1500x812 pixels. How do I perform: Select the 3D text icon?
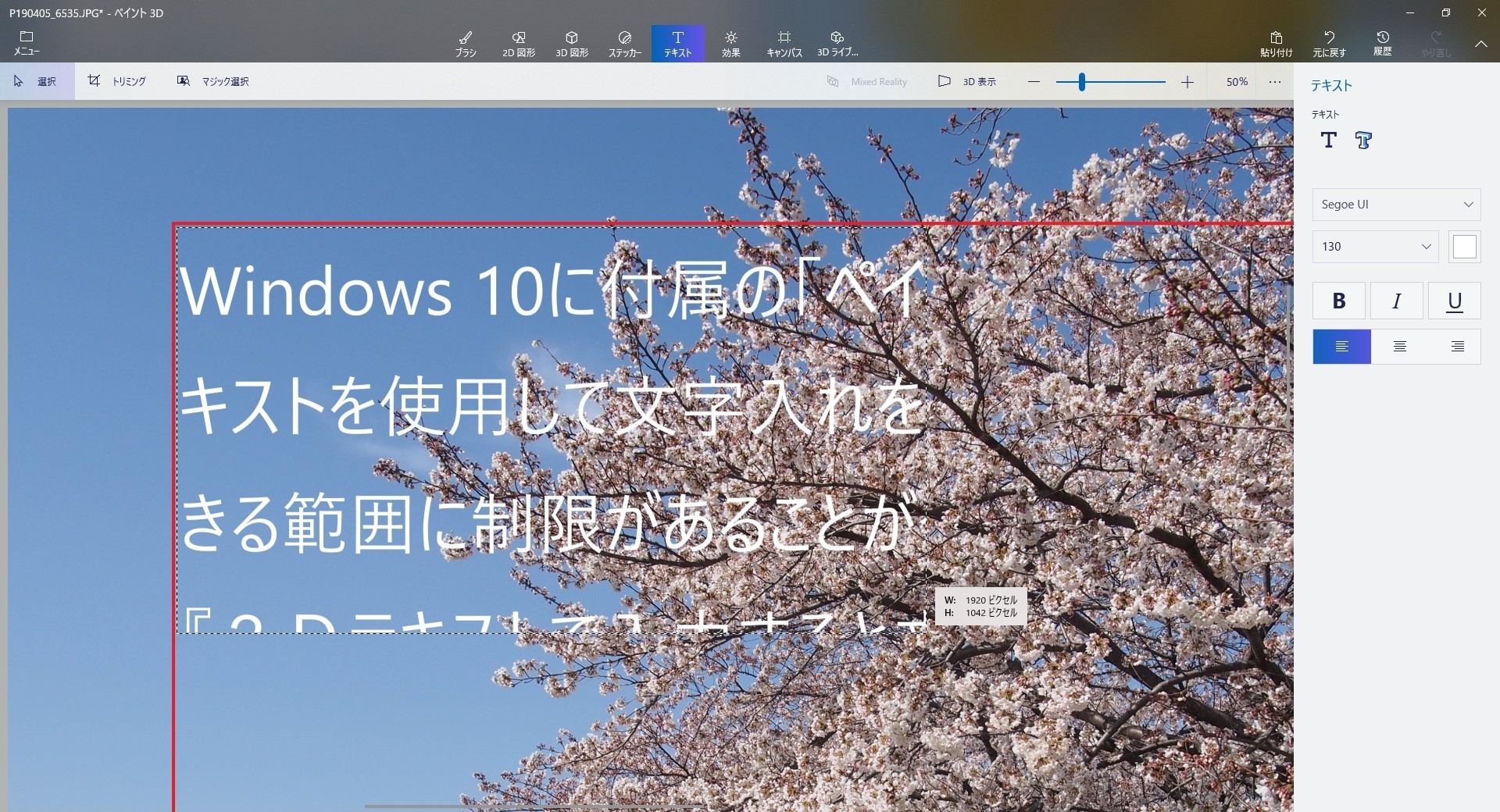(x=1364, y=140)
